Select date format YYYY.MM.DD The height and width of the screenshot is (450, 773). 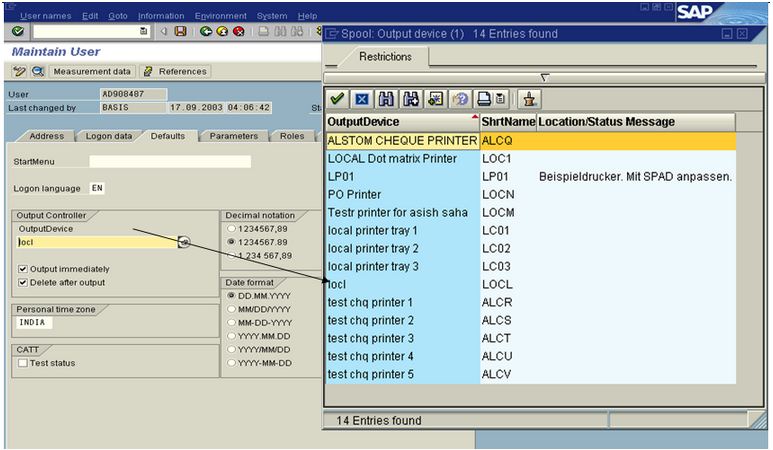(231, 336)
